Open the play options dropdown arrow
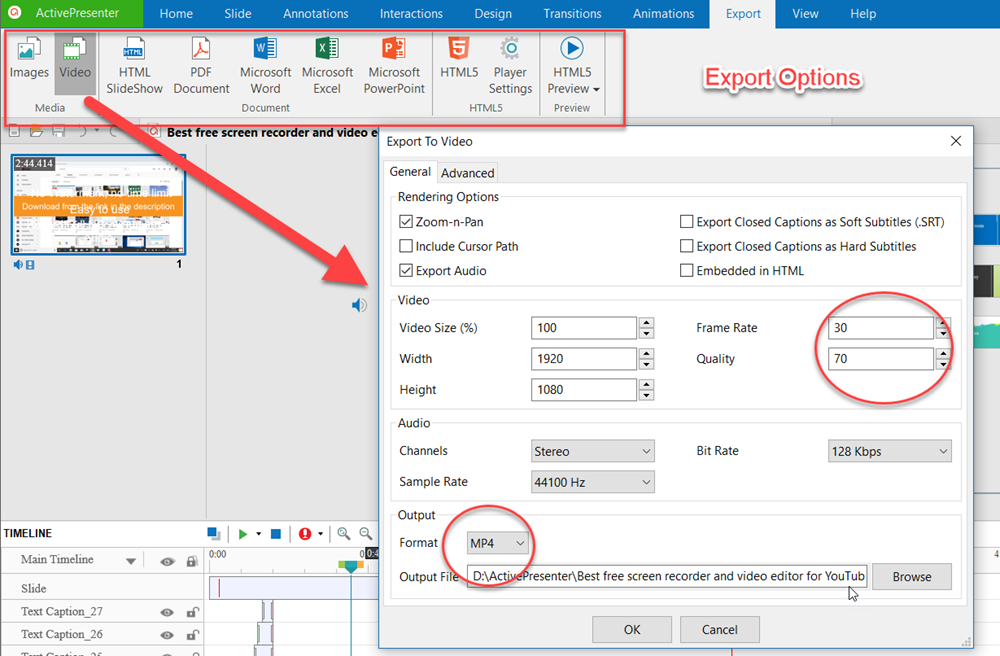The height and width of the screenshot is (656, 1000). 258,534
